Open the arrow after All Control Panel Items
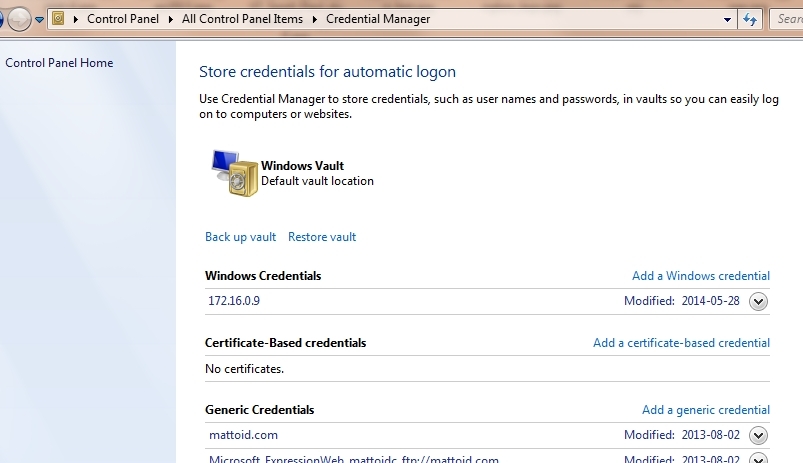The image size is (803, 463). tap(314, 19)
